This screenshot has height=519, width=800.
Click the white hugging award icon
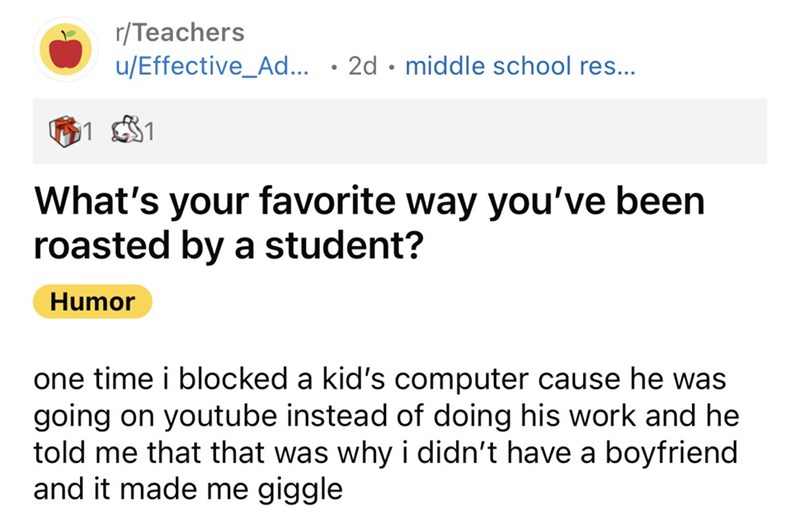pos(131,131)
